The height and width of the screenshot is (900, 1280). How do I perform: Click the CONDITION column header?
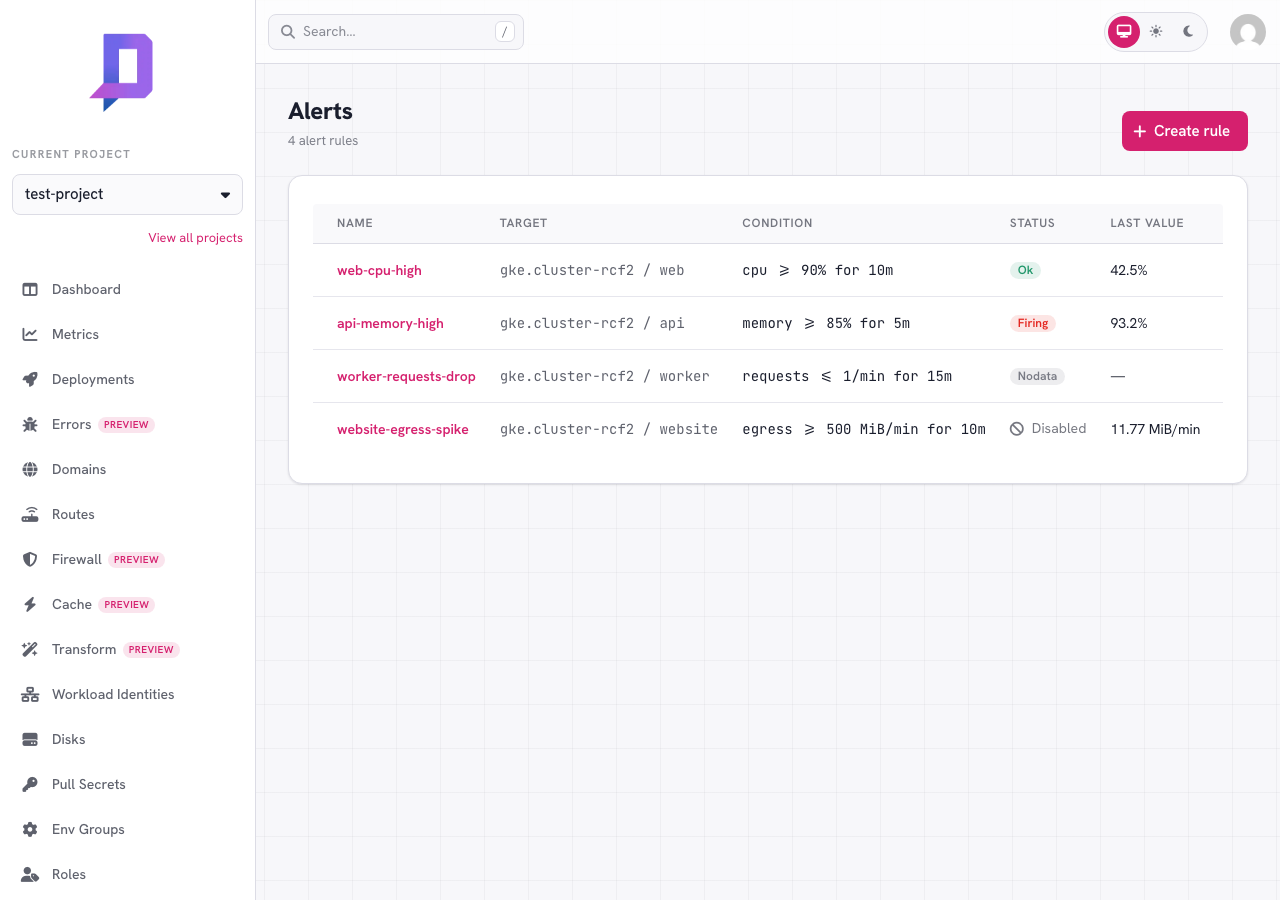(x=777, y=223)
